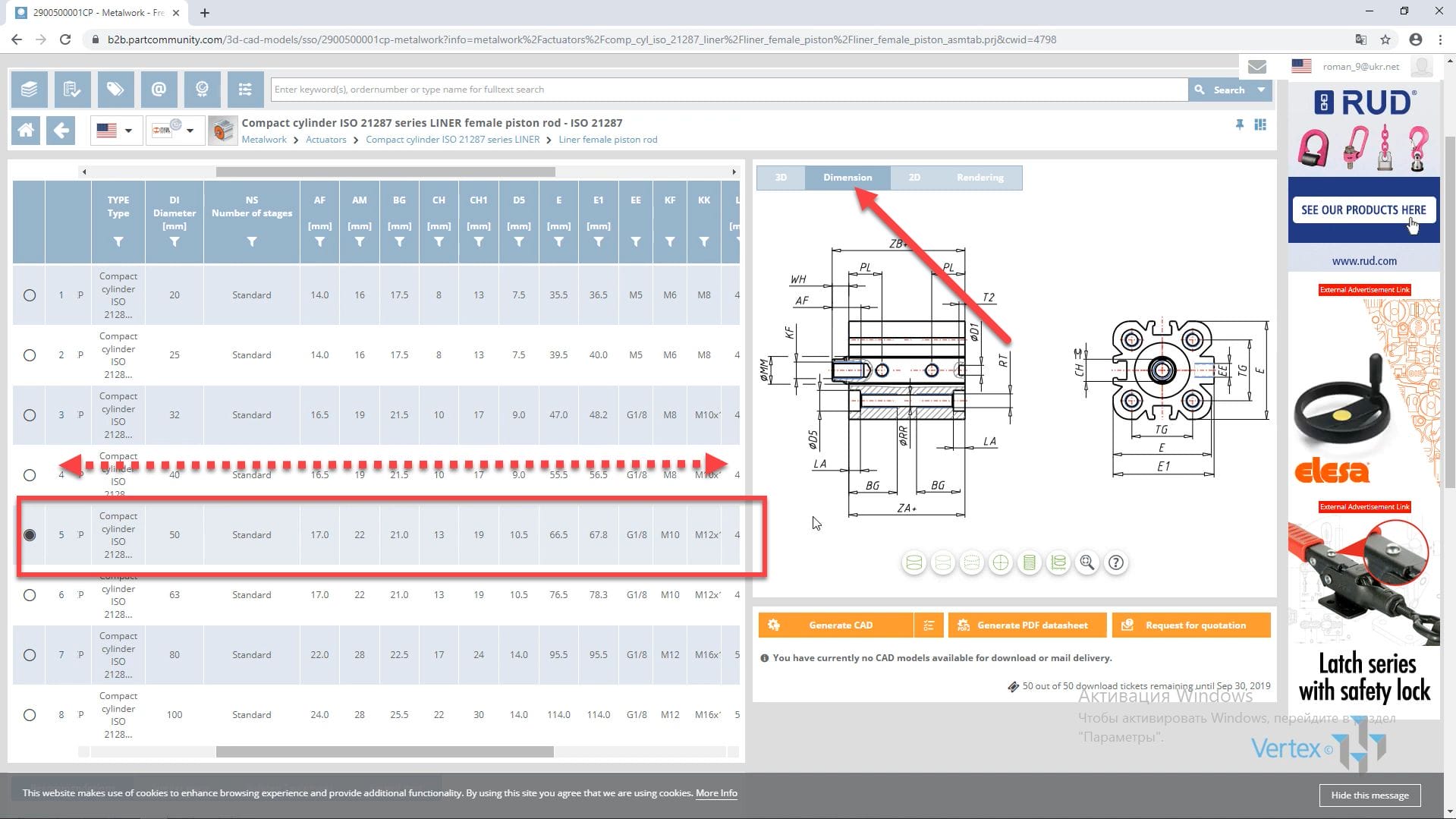Select the dashed hidden-line view icon
Viewport: 1456px width, 819px height.
(972, 562)
